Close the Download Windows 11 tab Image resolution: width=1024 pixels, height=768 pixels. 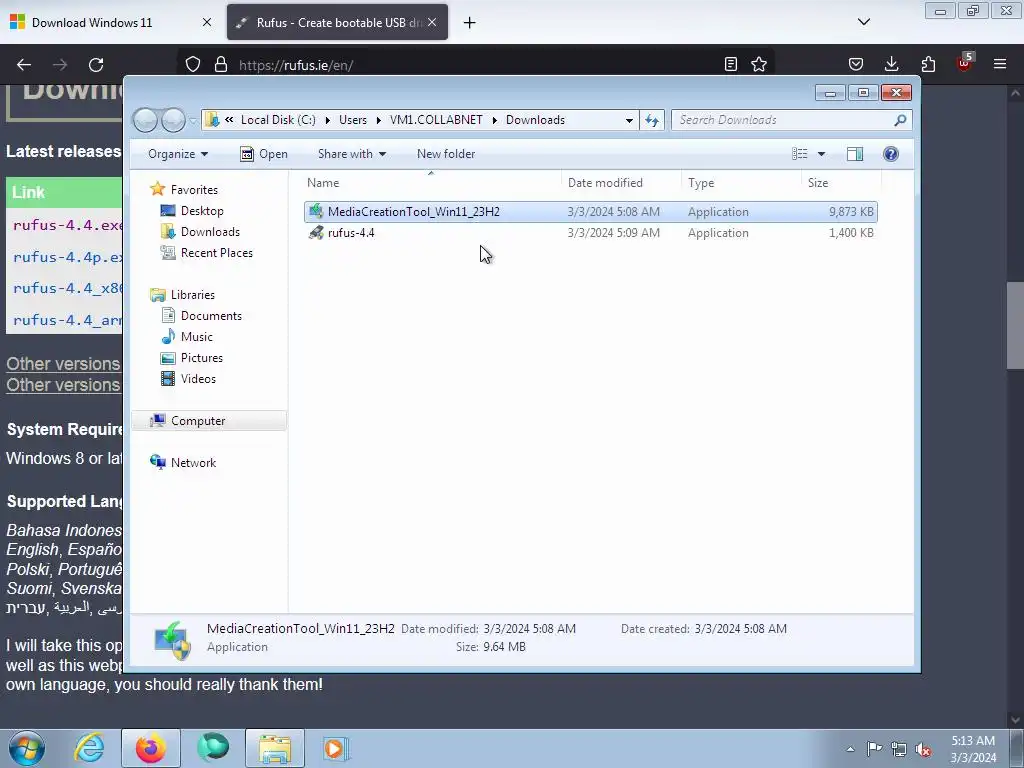[x=207, y=22]
